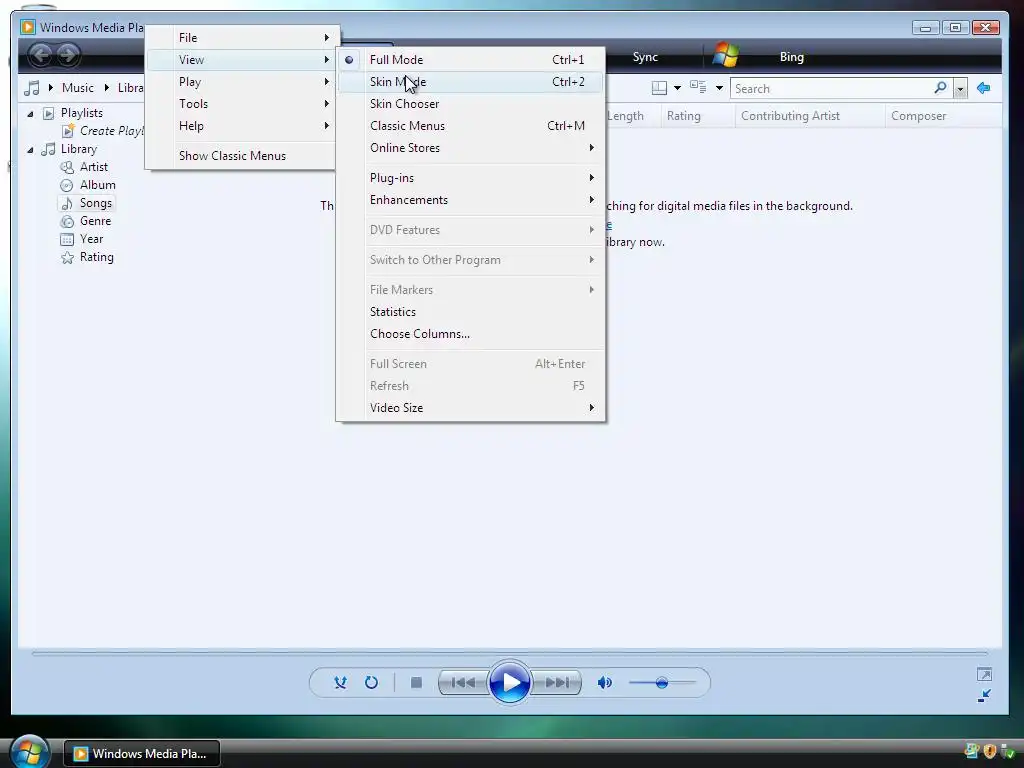Click the Forward navigation arrow
This screenshot has height=768, width=1024.
(x=67, y=56)
